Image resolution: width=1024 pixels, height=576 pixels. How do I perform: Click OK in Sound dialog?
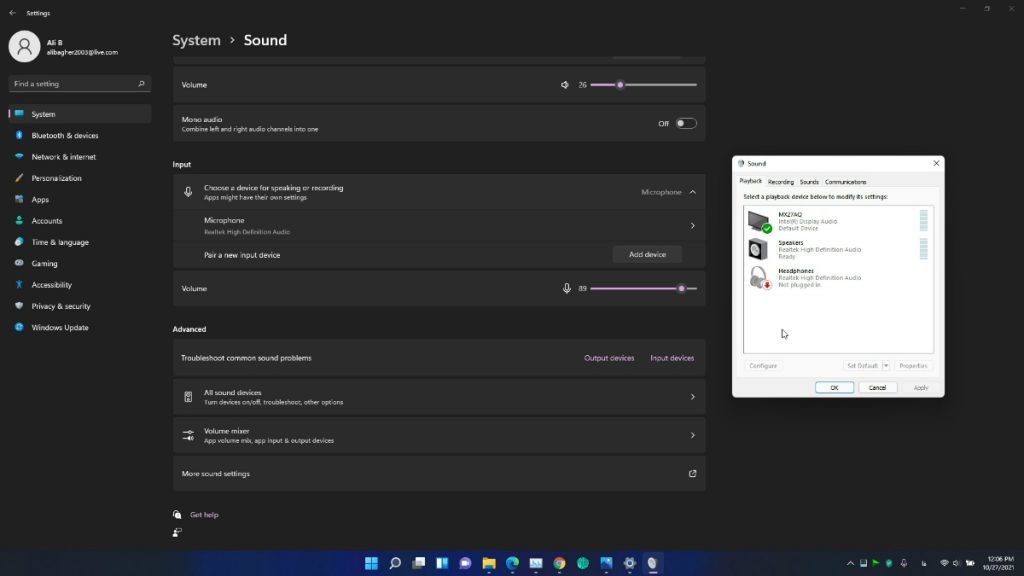tap(834, 388)
